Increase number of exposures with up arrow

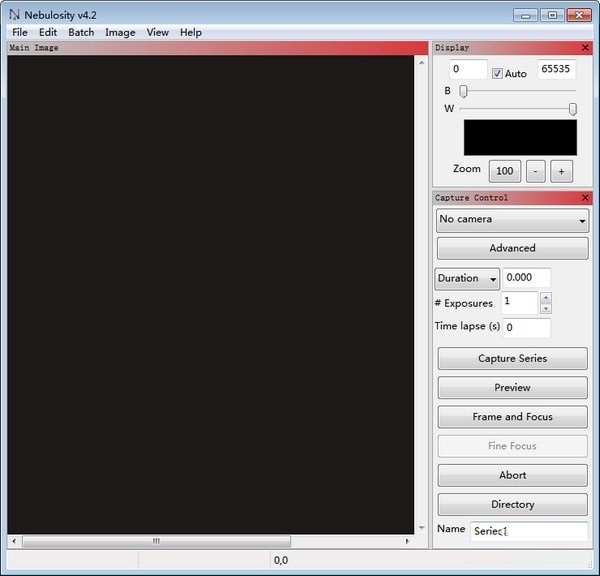click(x=546, y=297)
